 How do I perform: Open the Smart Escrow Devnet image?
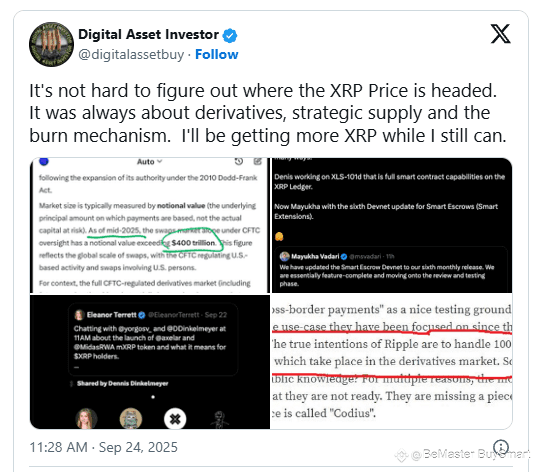pyautogui.click(x=391, y=225)
